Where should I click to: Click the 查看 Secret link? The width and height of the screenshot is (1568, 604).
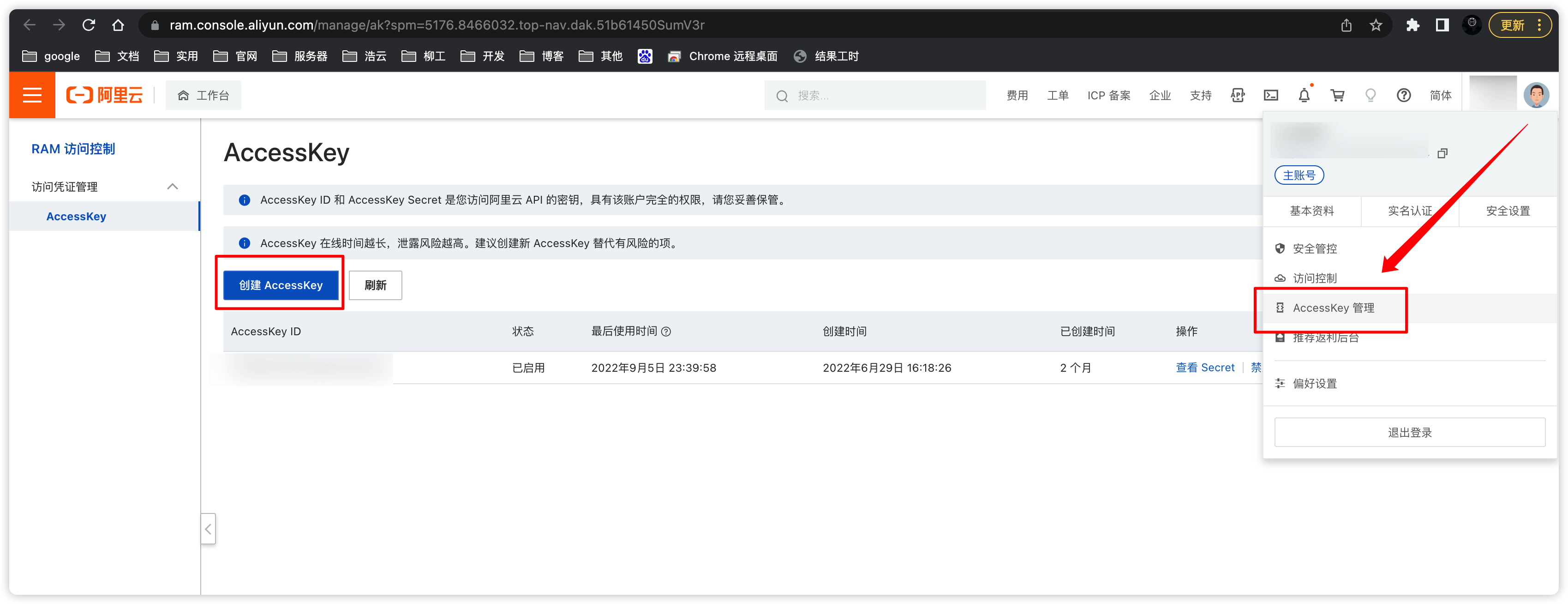1204,368
